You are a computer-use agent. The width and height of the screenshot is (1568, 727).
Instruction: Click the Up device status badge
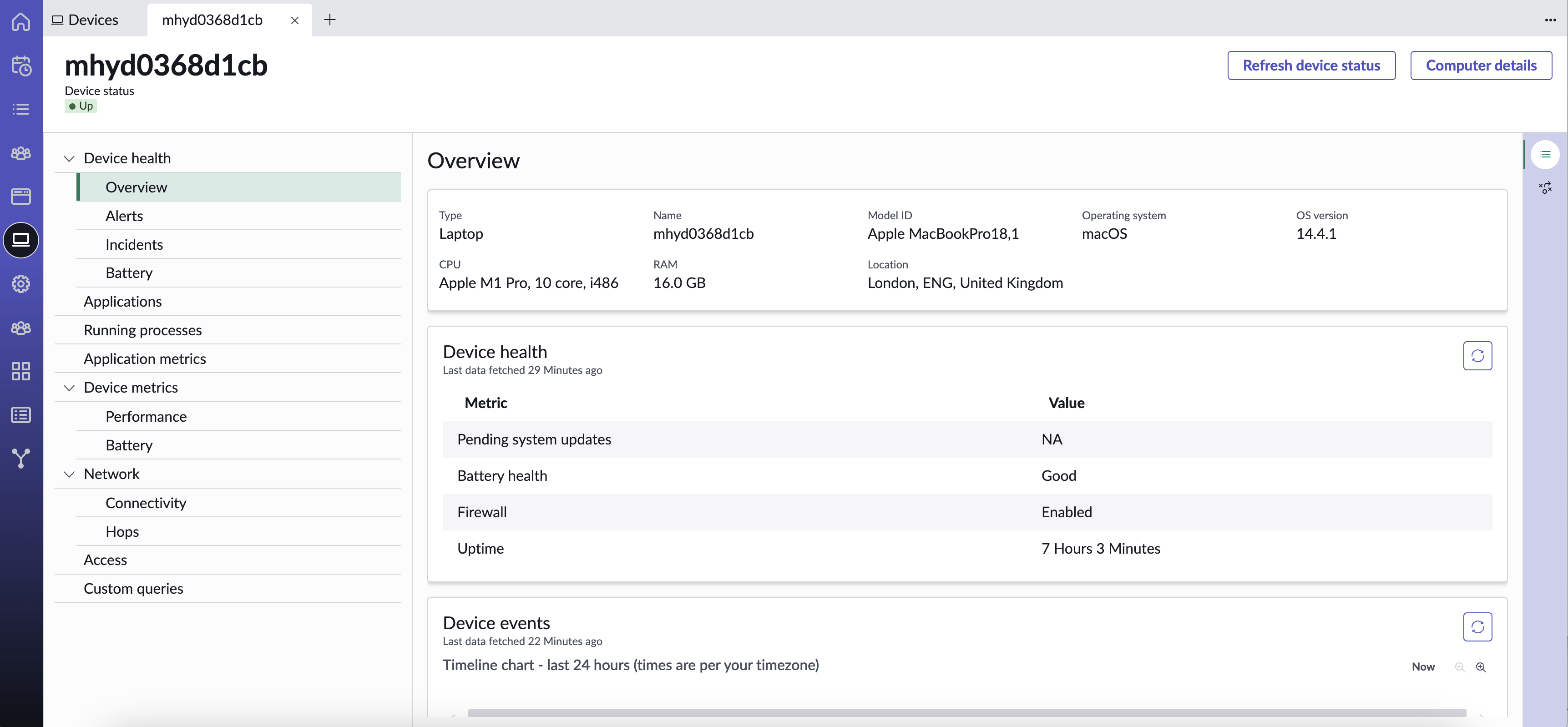point(81,106)
